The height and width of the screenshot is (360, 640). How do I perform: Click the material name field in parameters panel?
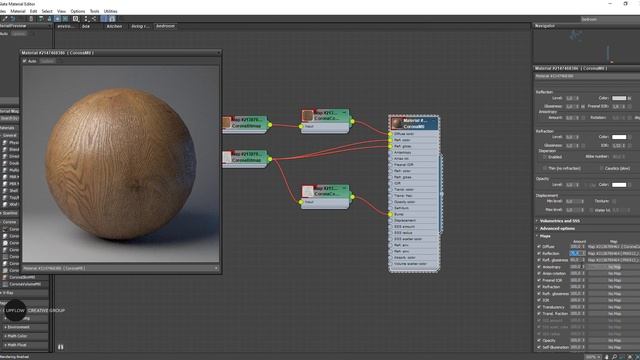pyautogui.click(x=587, y=76)
